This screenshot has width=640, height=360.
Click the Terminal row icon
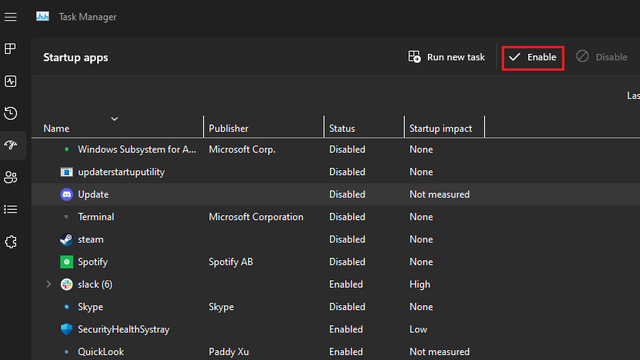coord(67,217)
